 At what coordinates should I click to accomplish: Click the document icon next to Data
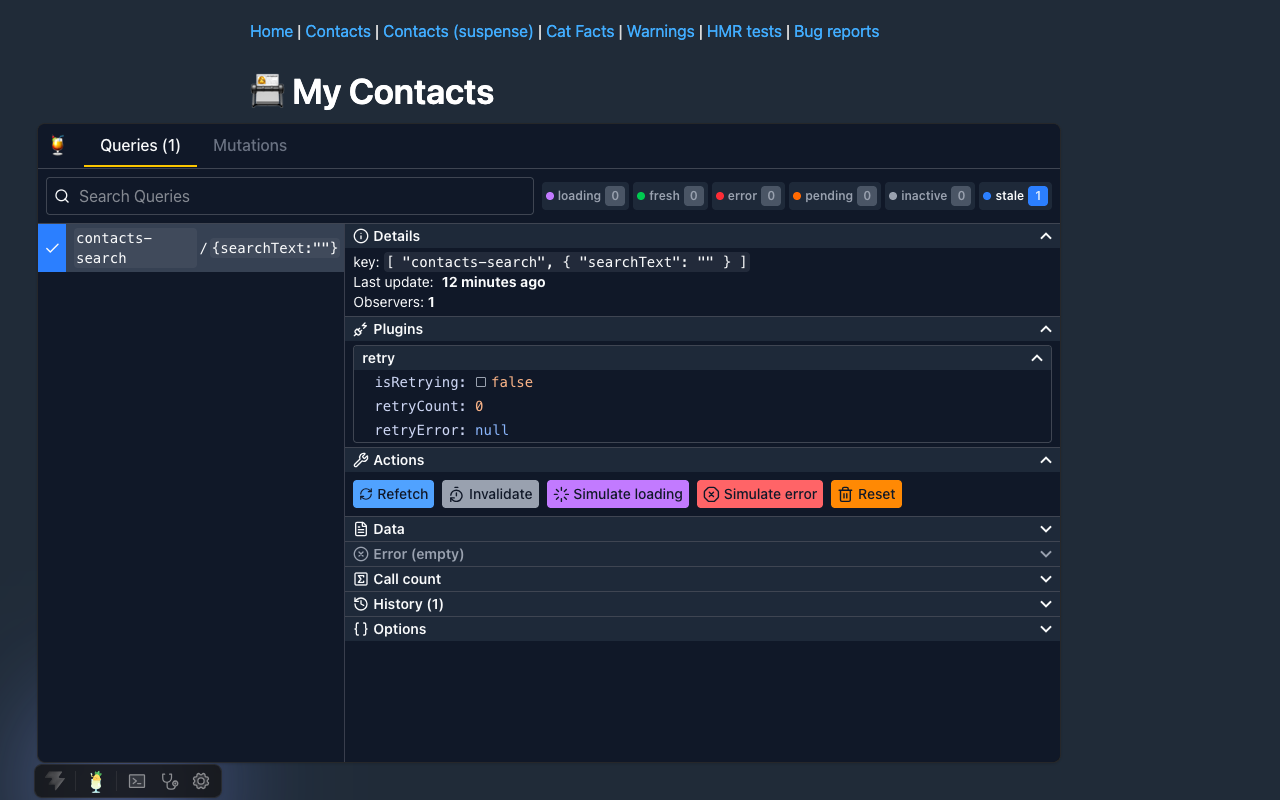pos(361,529)
